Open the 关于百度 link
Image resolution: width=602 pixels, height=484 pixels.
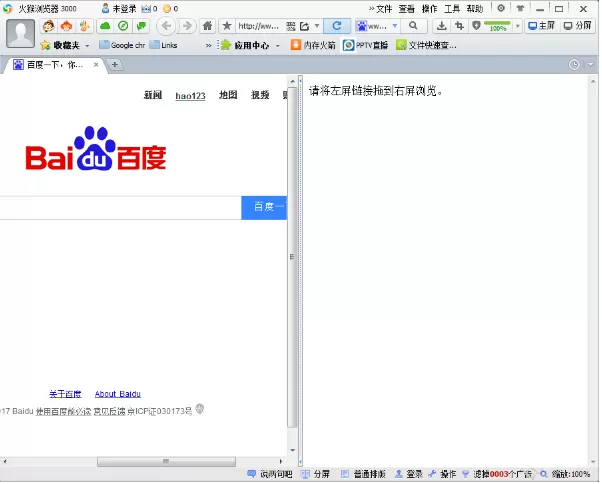tap(65, 394)
